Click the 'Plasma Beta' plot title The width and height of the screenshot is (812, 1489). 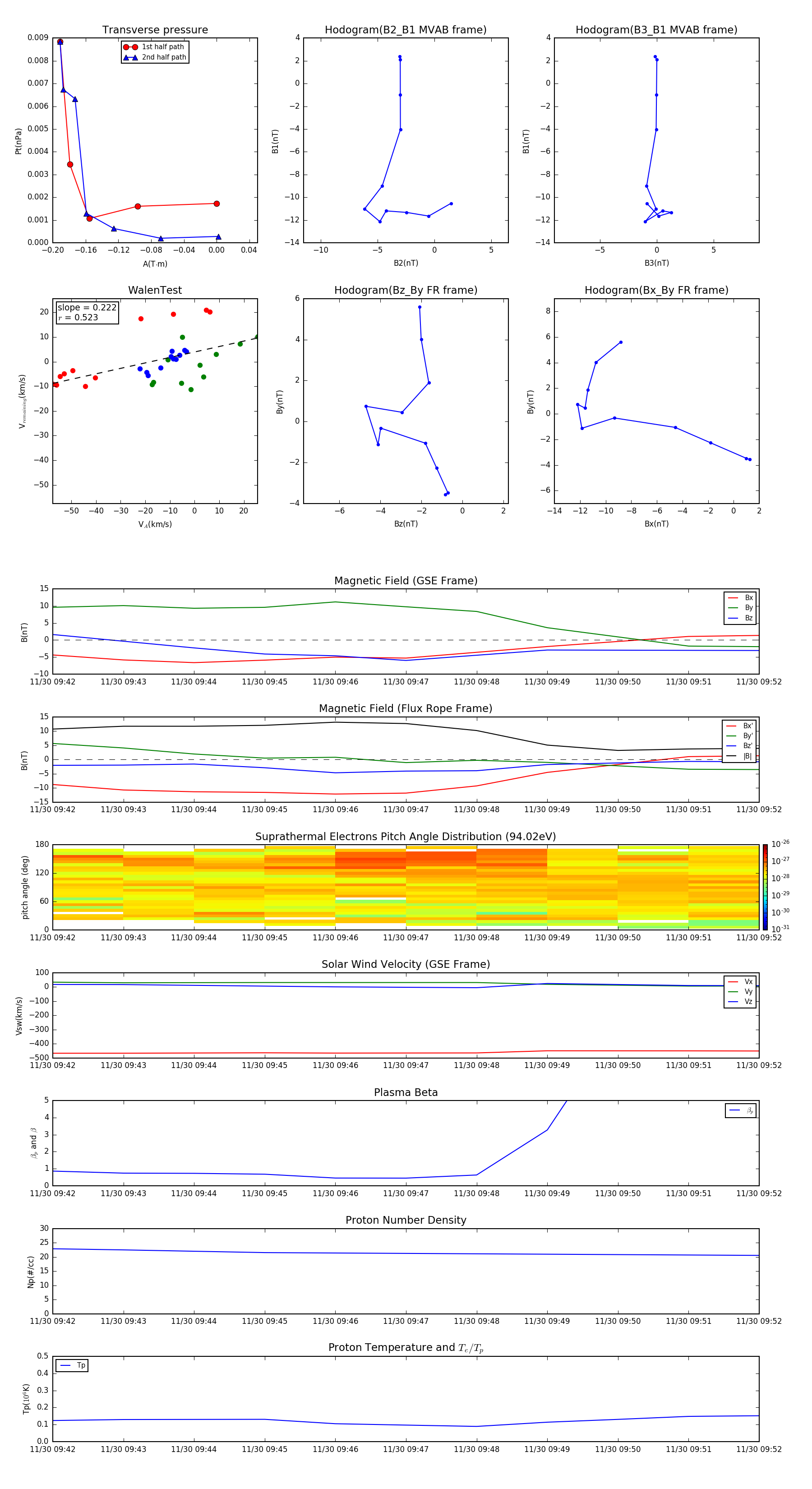coord(406,1092)
